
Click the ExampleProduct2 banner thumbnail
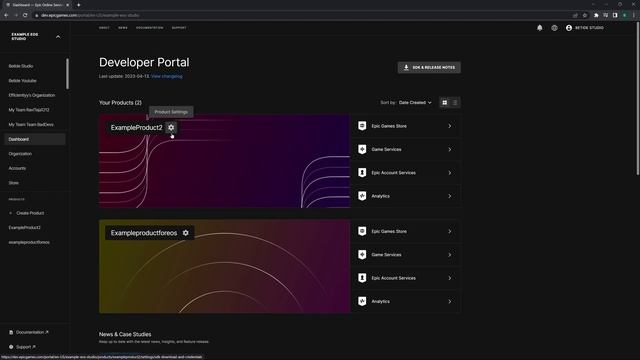coord(224,161)
